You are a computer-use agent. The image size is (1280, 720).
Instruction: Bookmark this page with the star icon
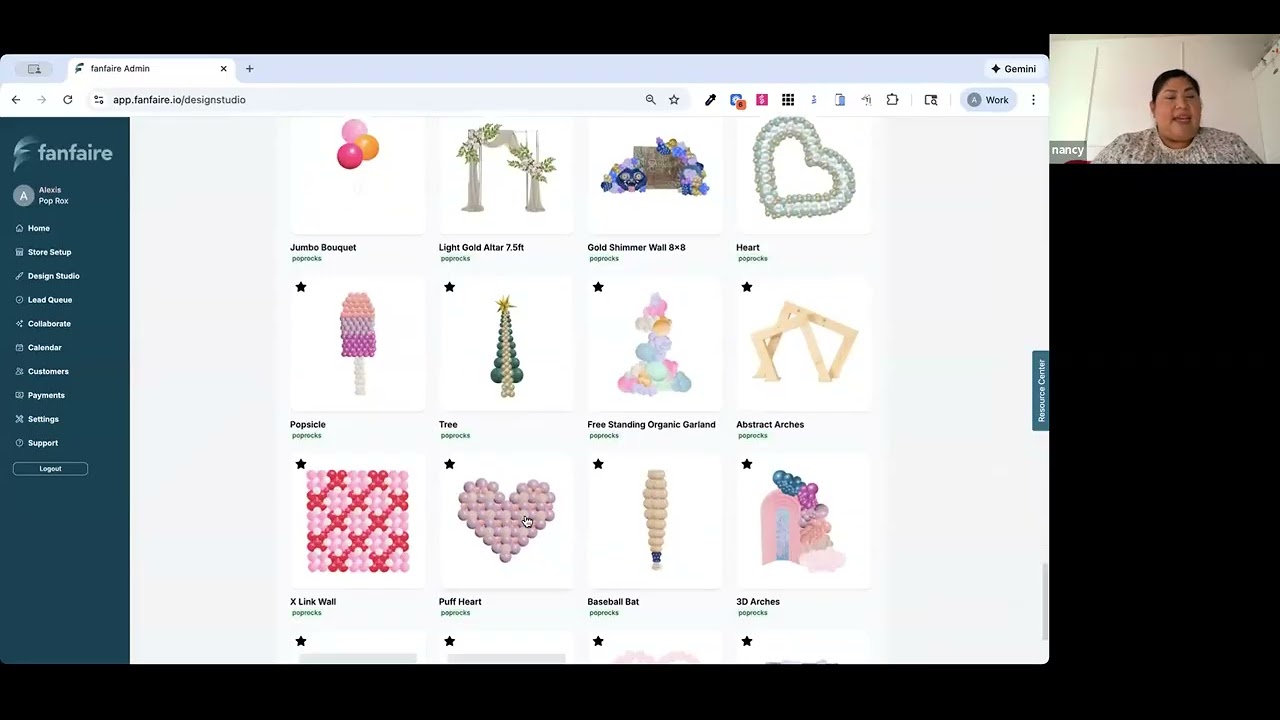pos(674,100)
